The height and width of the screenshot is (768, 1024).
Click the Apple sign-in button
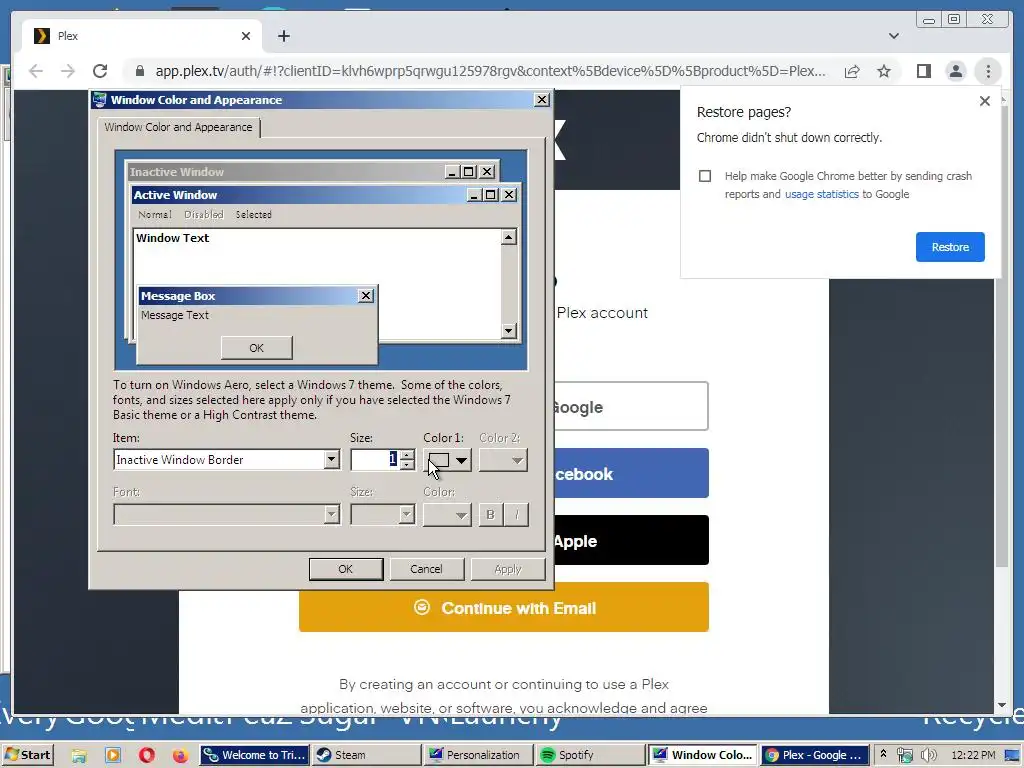[631, 540]
